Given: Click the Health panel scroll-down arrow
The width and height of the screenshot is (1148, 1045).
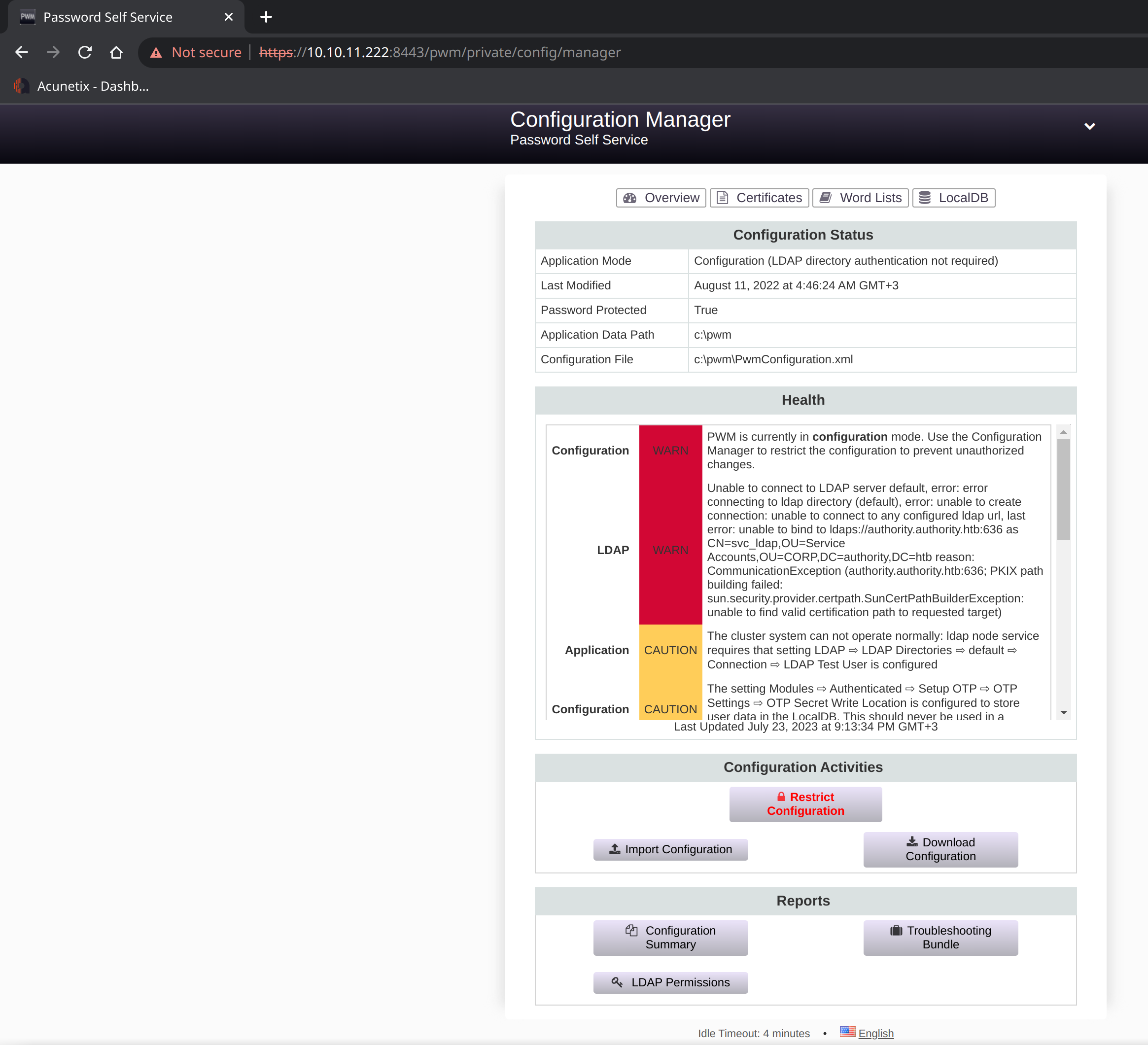Looking at the screenshot, I should tap(1063, 712).
